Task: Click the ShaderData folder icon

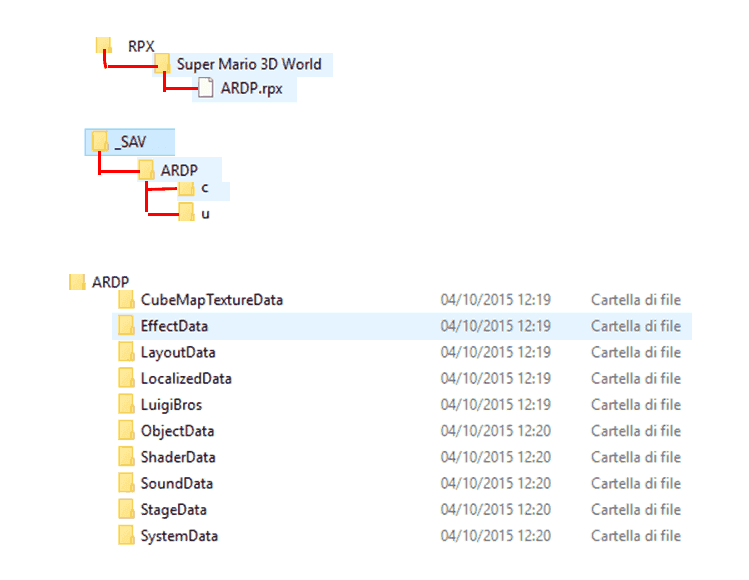Action: 126,457
